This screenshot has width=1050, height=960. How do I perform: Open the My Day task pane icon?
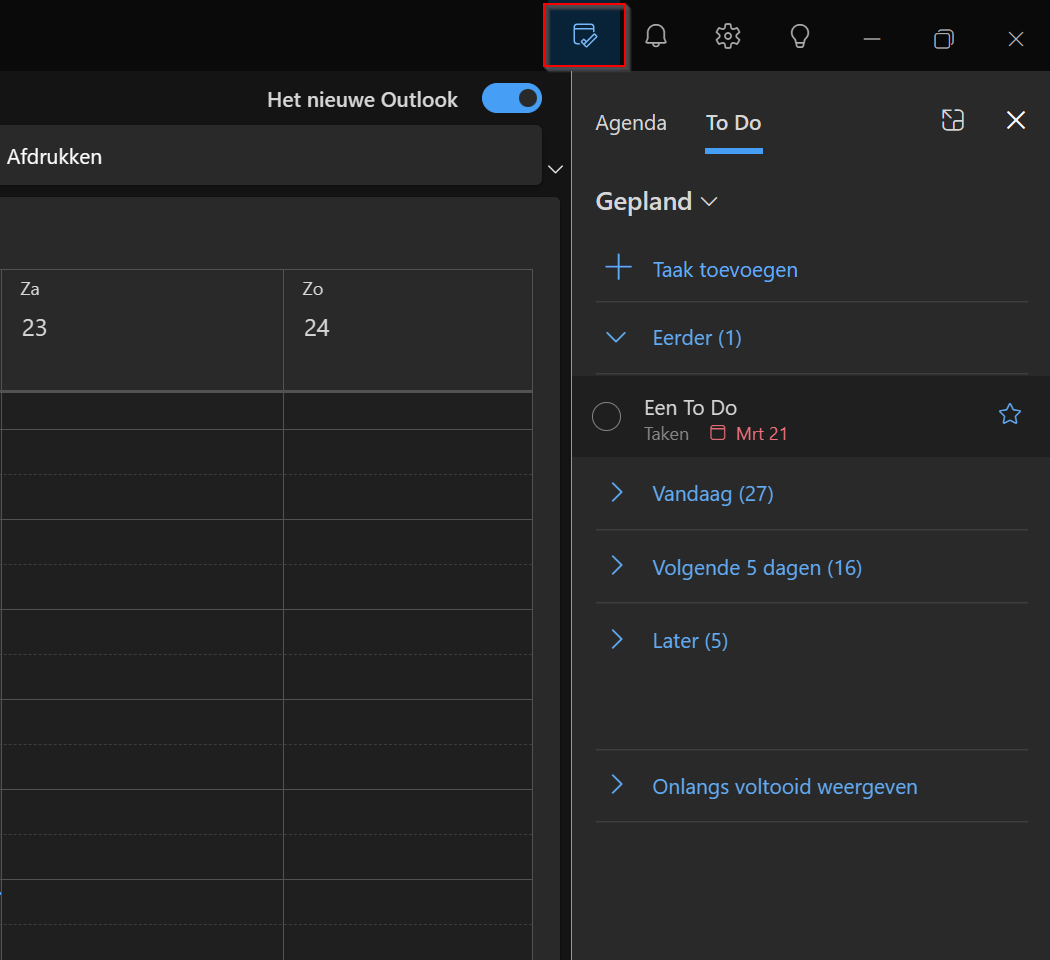point(585,35)
